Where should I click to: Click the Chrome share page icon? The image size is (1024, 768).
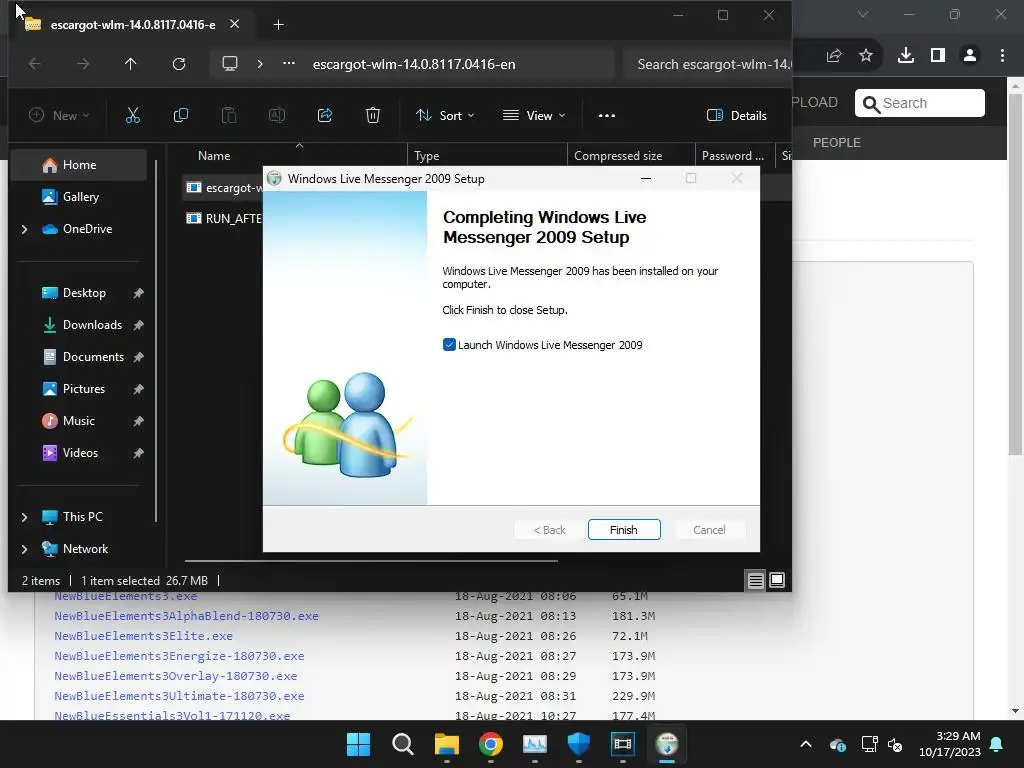coord(834,56)
